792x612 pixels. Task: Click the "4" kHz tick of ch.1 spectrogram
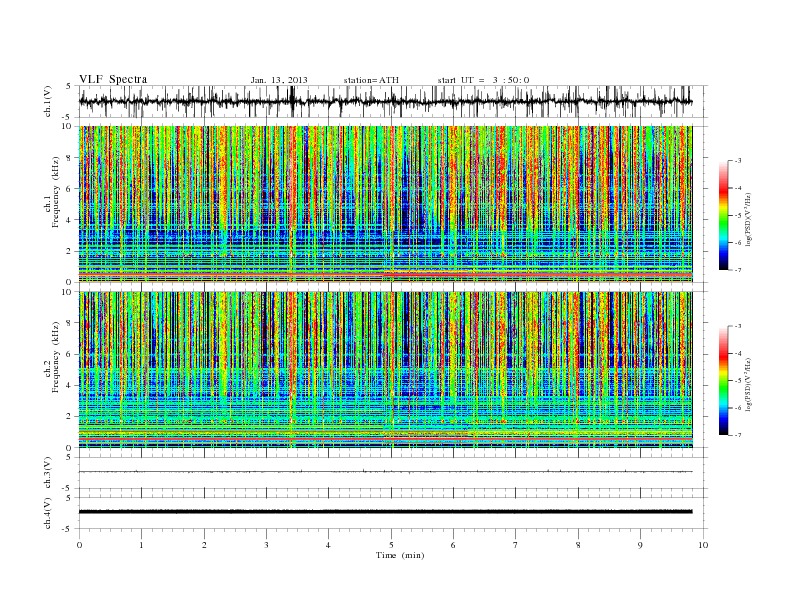click(69, 220)
